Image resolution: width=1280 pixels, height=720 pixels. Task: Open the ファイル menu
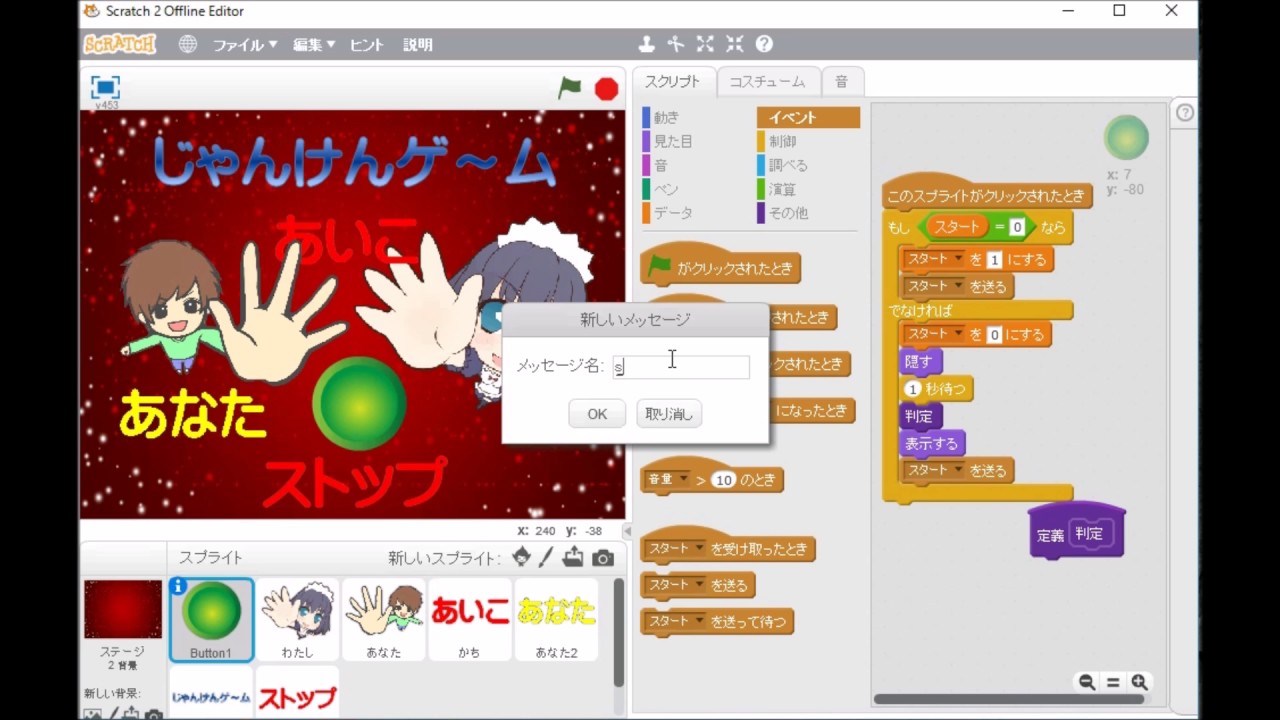pos(245,45)
